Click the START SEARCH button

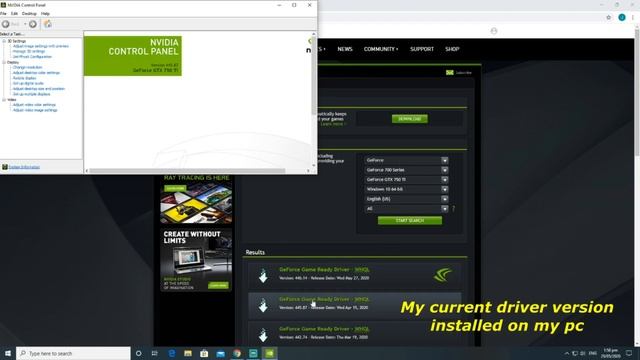[x=410, y=220]
